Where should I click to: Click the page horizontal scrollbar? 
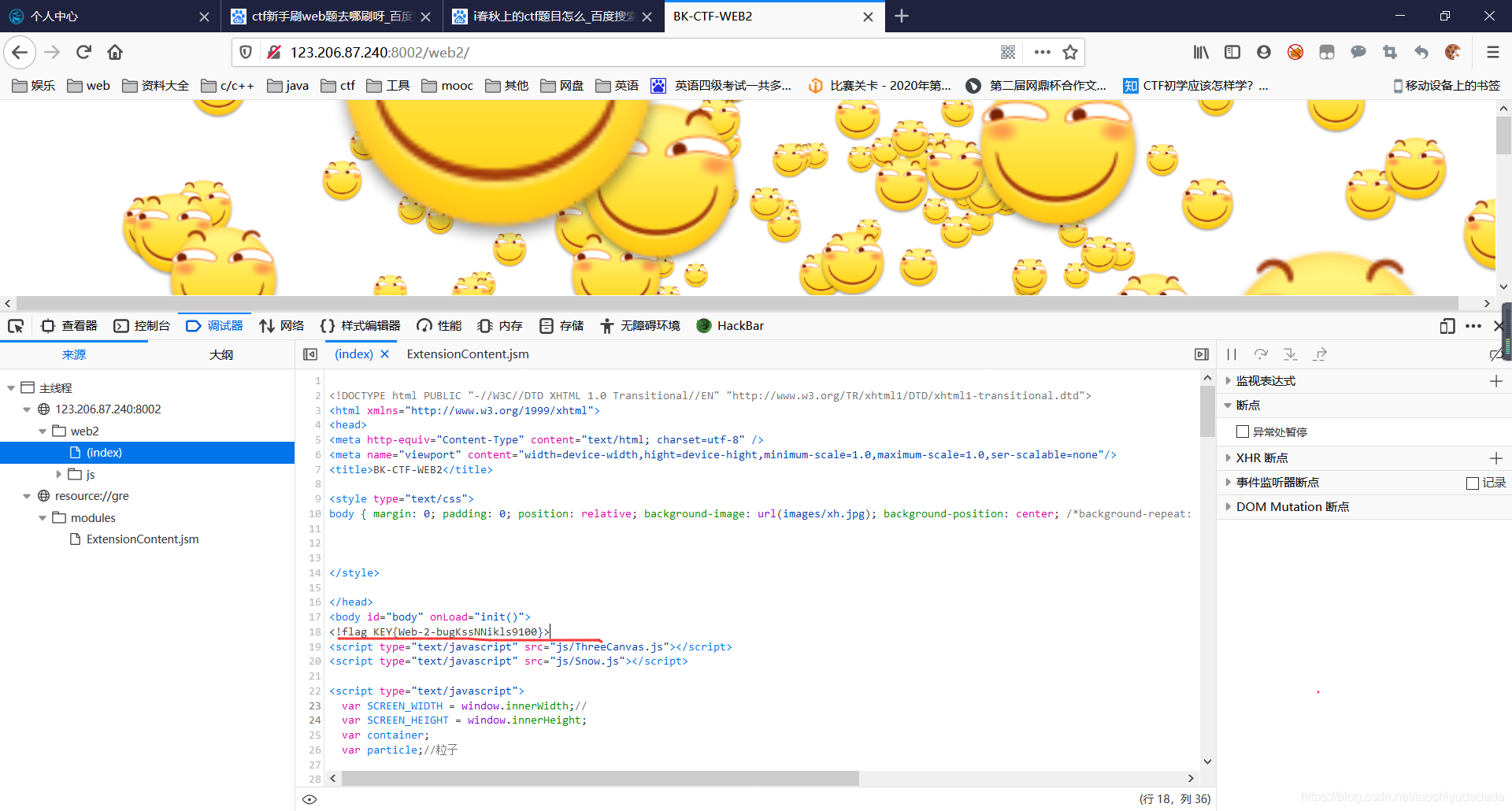tap(737, 303)
